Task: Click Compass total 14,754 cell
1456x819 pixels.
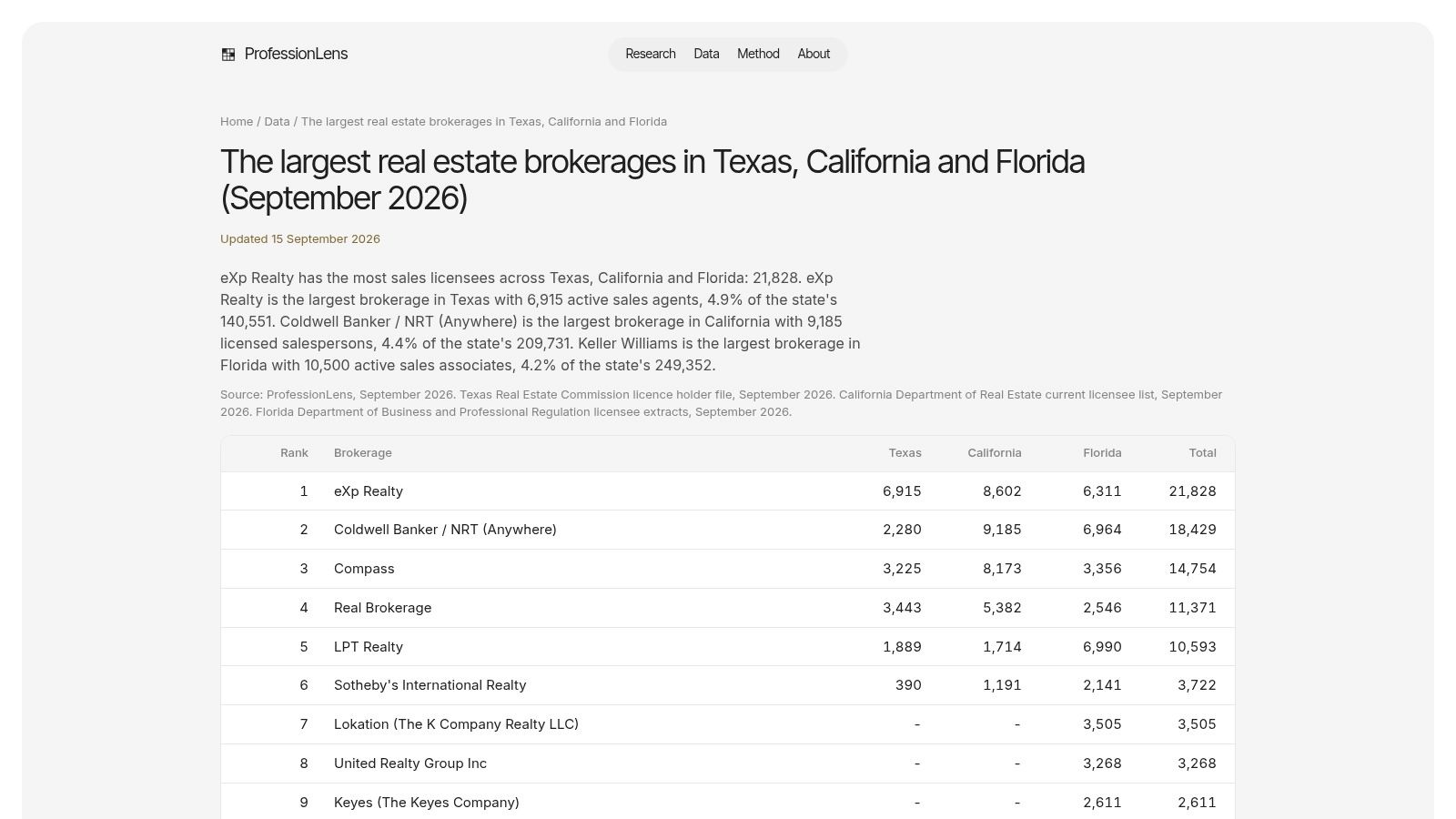Action: point(1192,569)
